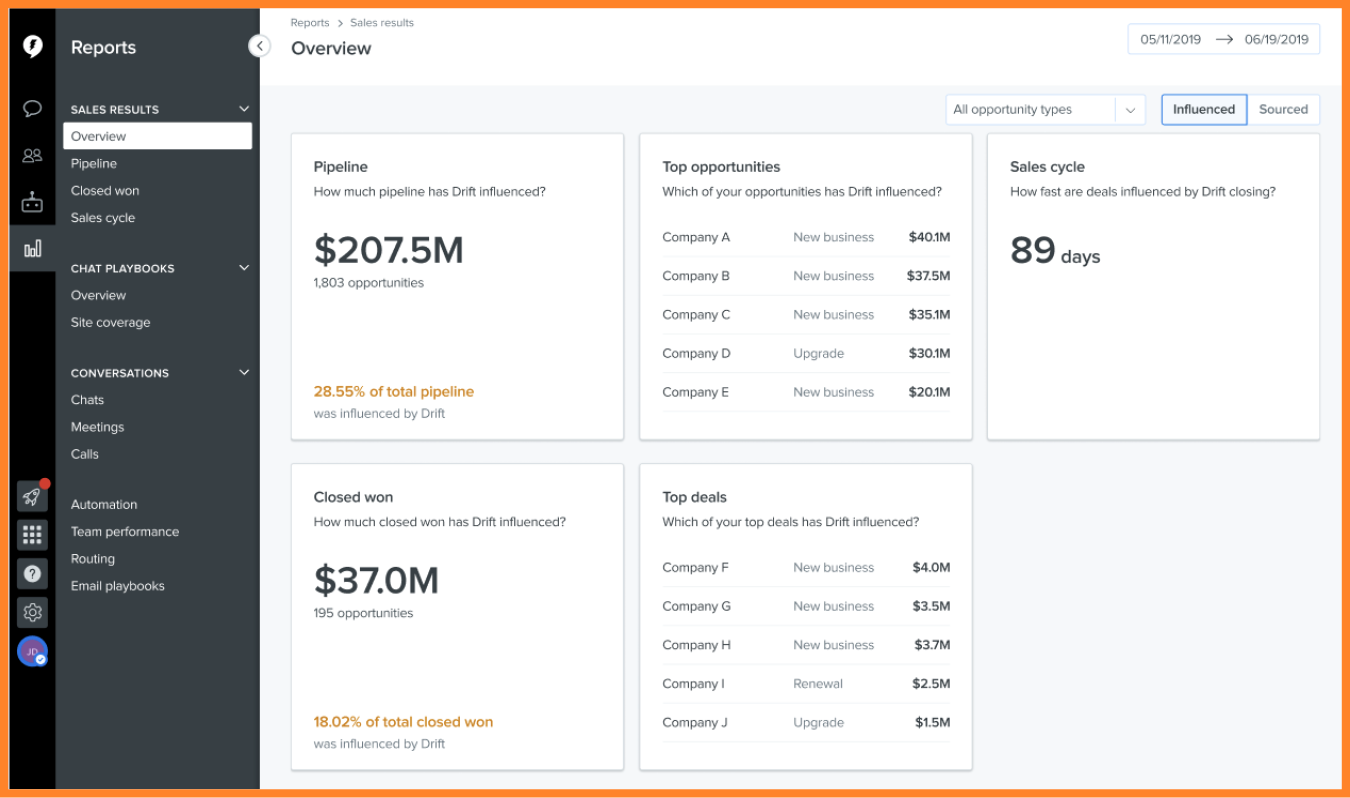1350x798 pixels.
Task: Select Company C opportunity row
Action: (x=806, y=315)
